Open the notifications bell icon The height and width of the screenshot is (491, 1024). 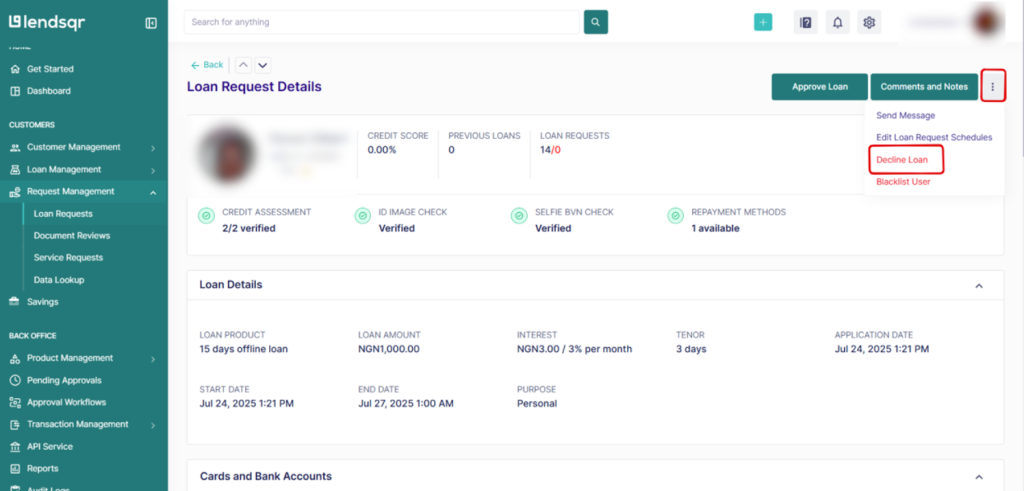(838, 22)
